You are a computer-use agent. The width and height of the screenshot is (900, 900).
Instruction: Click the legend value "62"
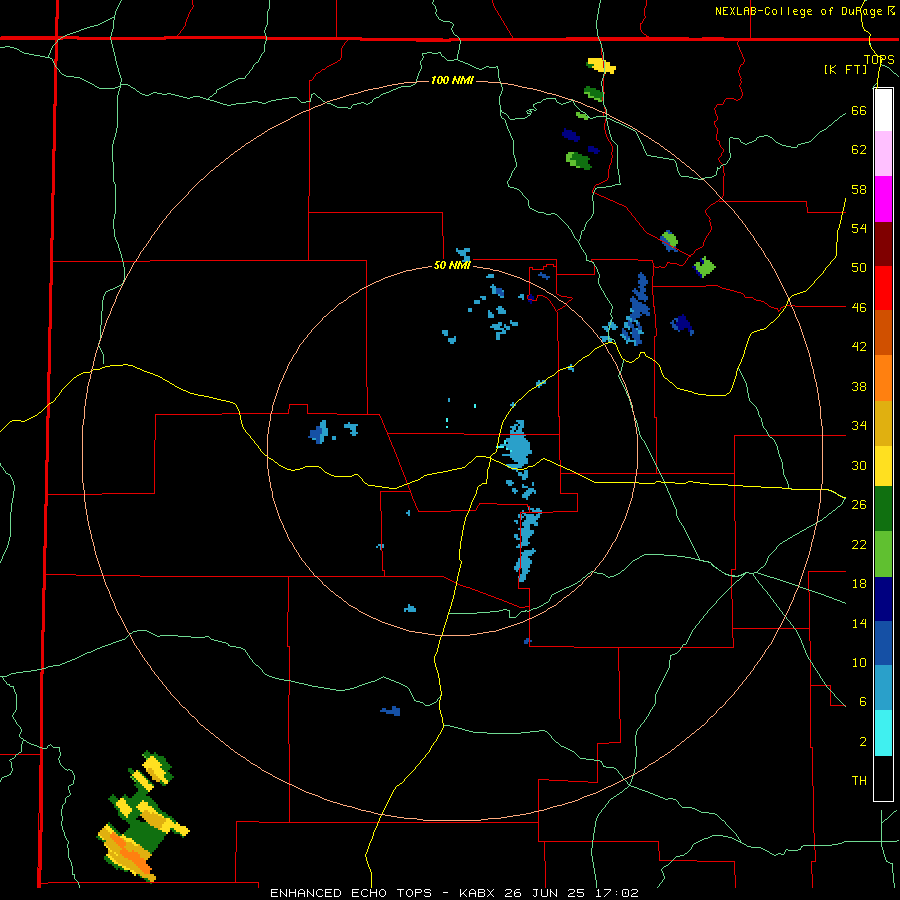(859, 150)
